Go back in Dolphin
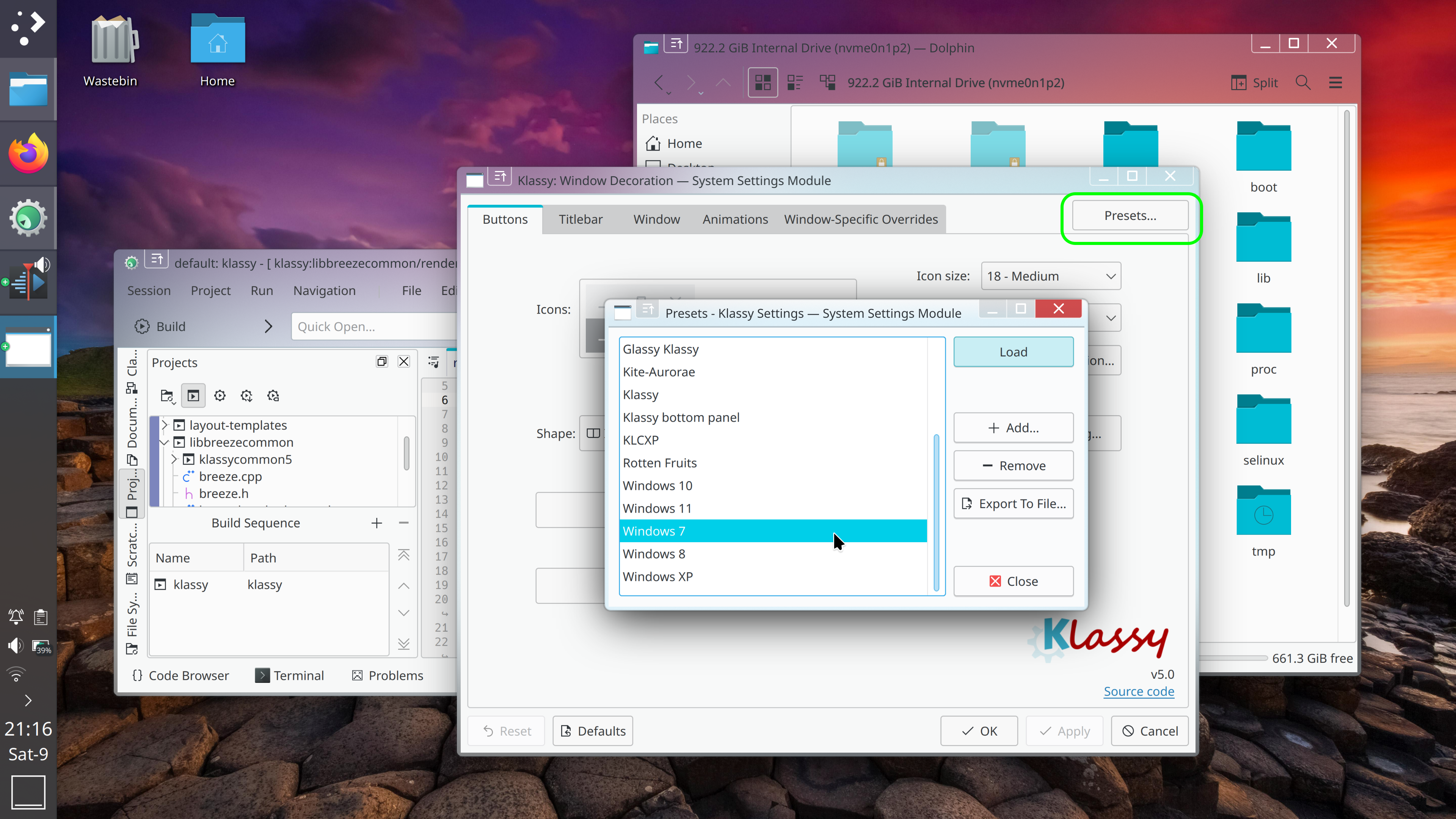 click(659, 83)
